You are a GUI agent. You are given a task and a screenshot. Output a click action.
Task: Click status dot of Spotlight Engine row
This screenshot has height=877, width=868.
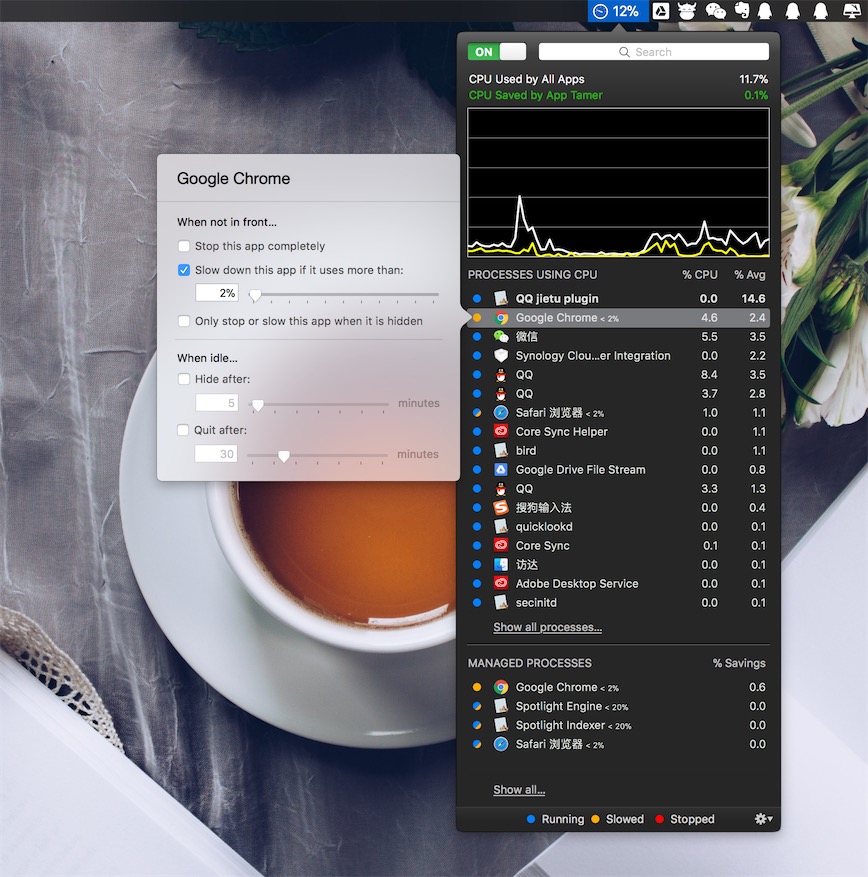pos(477,706)
